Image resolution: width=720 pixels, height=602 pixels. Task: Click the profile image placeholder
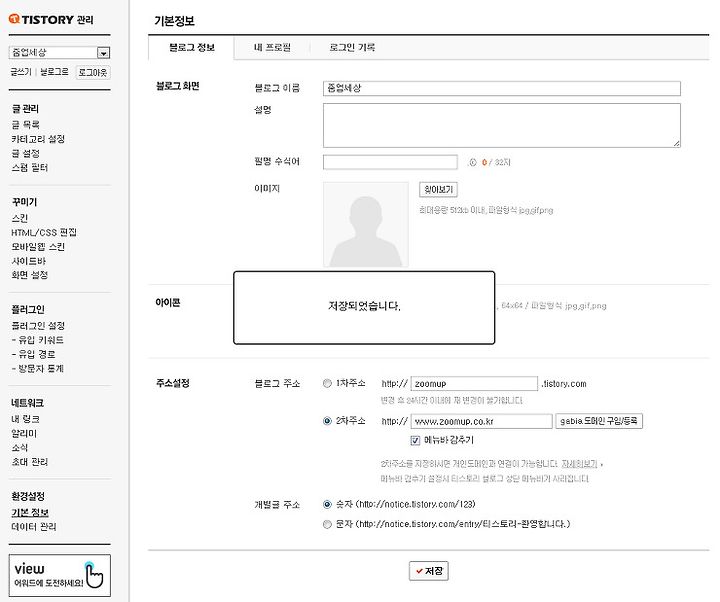pyautogui.click(x=366, y=225)
